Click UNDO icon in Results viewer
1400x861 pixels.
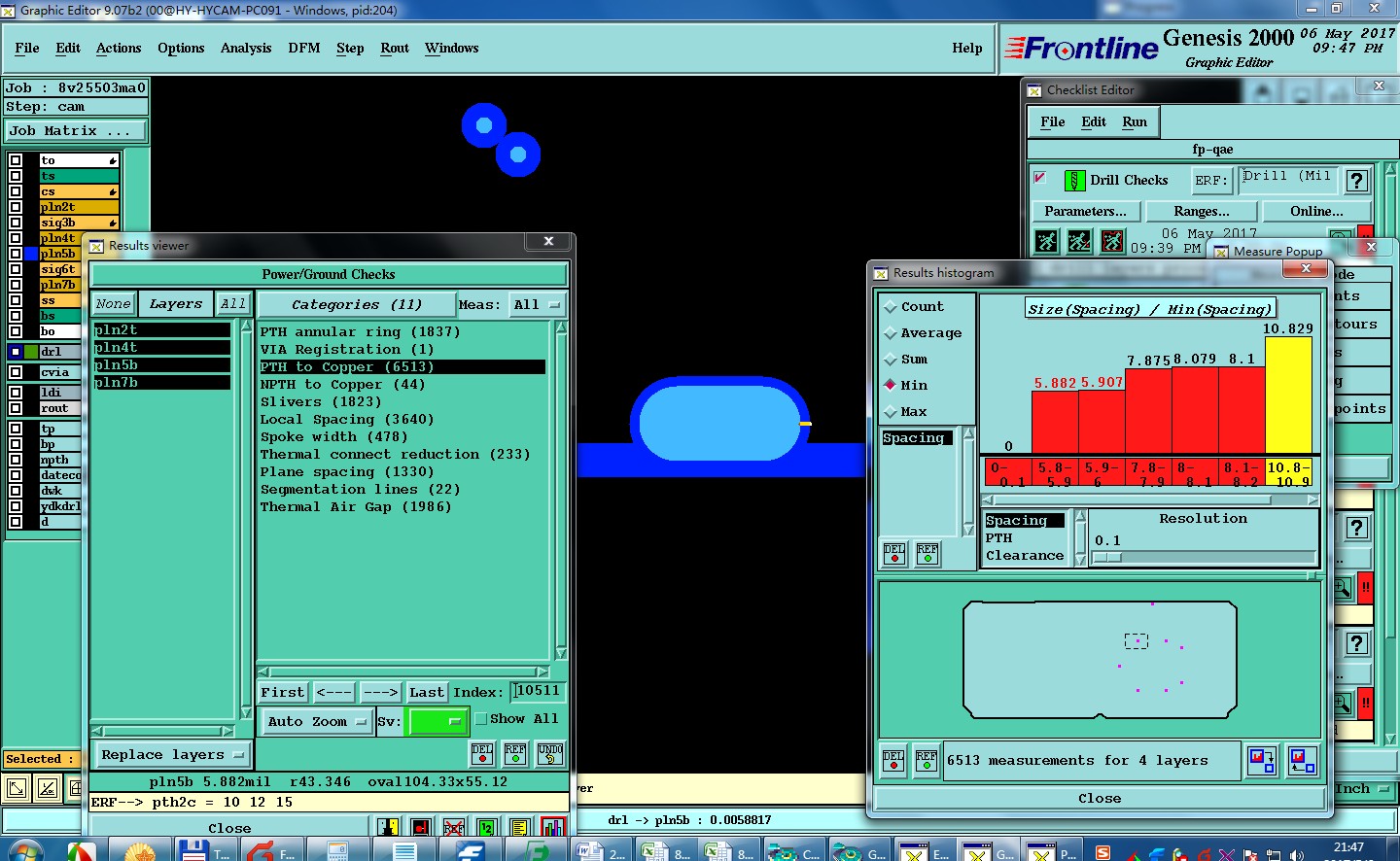pos(550,753)
